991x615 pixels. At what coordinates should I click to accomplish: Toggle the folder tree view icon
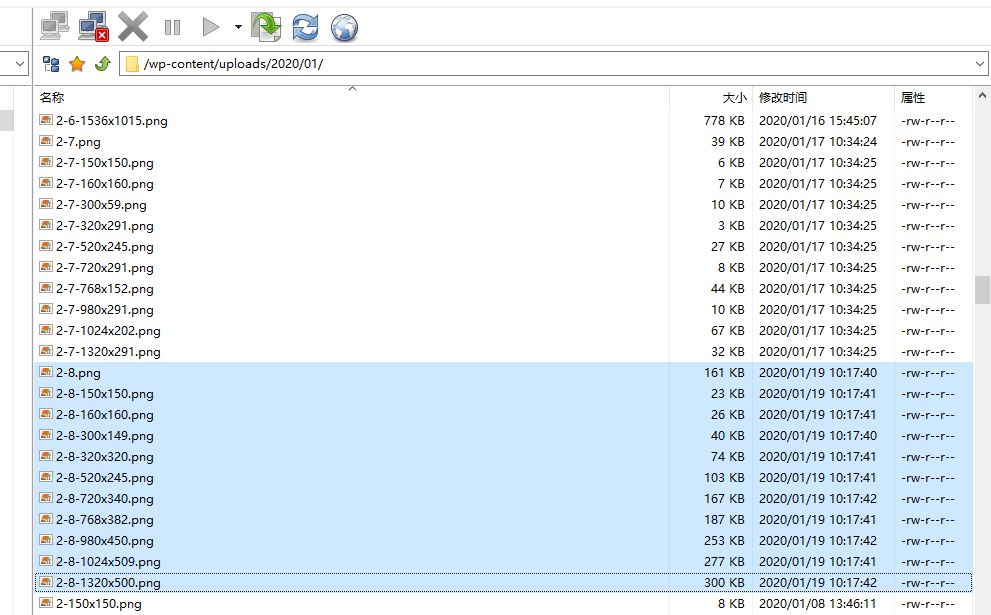[51, 64]
